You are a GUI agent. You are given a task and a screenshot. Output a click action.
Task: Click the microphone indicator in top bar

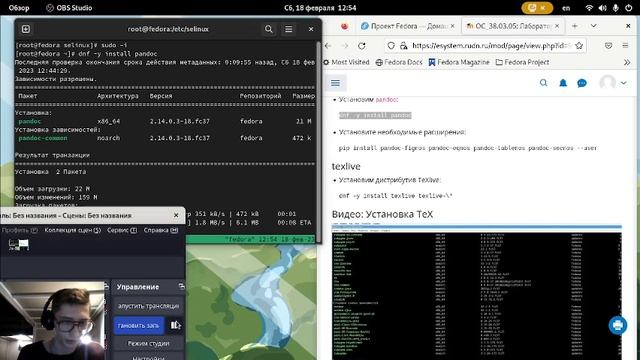click(x=616, y=8)
